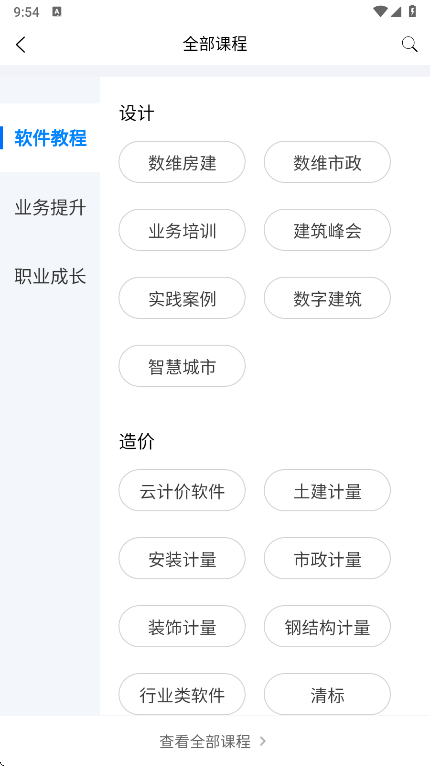Viewport: 430px width, 766px height.
Task: Select the 云计价软件 course tag
Action: [182, 490]
